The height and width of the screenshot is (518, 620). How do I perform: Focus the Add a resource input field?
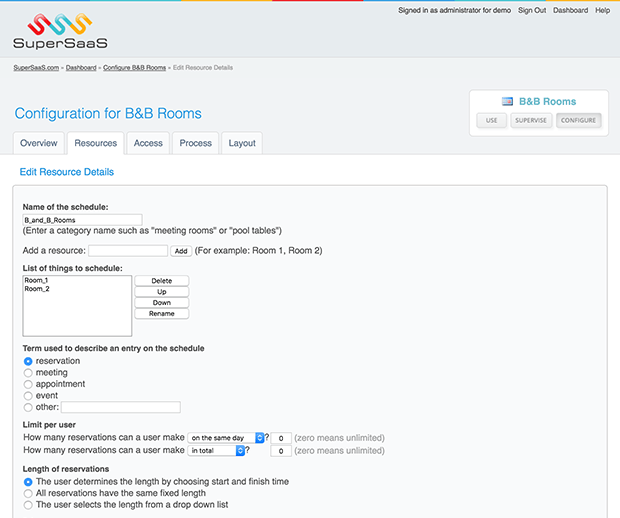(128, 251)
